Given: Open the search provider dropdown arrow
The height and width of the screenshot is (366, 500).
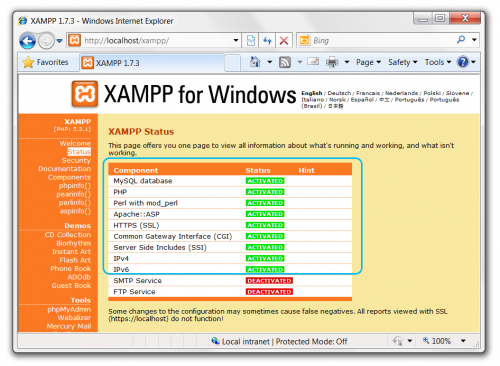Looking at the screenshot, I should tap(474, 40).
